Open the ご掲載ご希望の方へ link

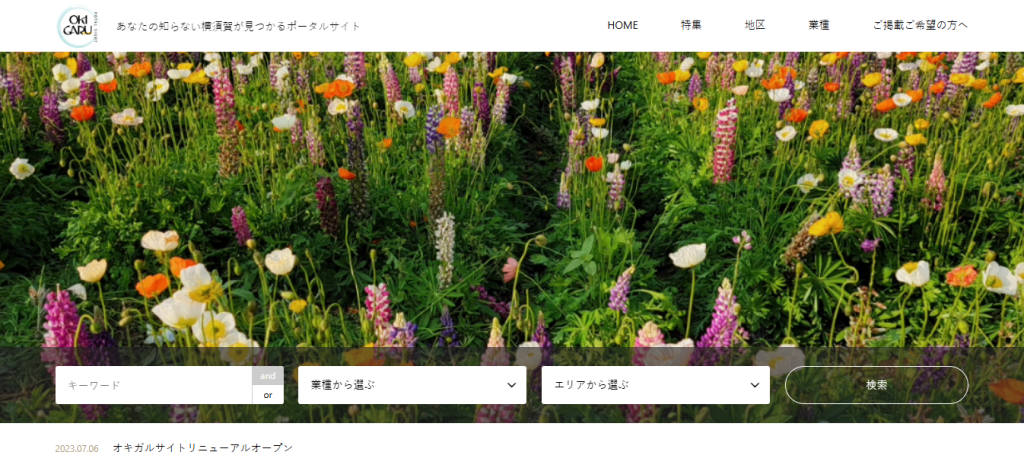919,25
